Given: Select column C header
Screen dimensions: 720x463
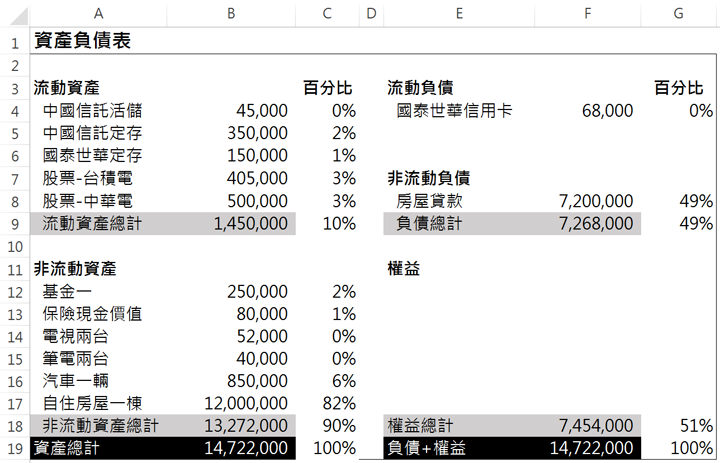Looking at the screenshot, I should (x=327, y=14).
